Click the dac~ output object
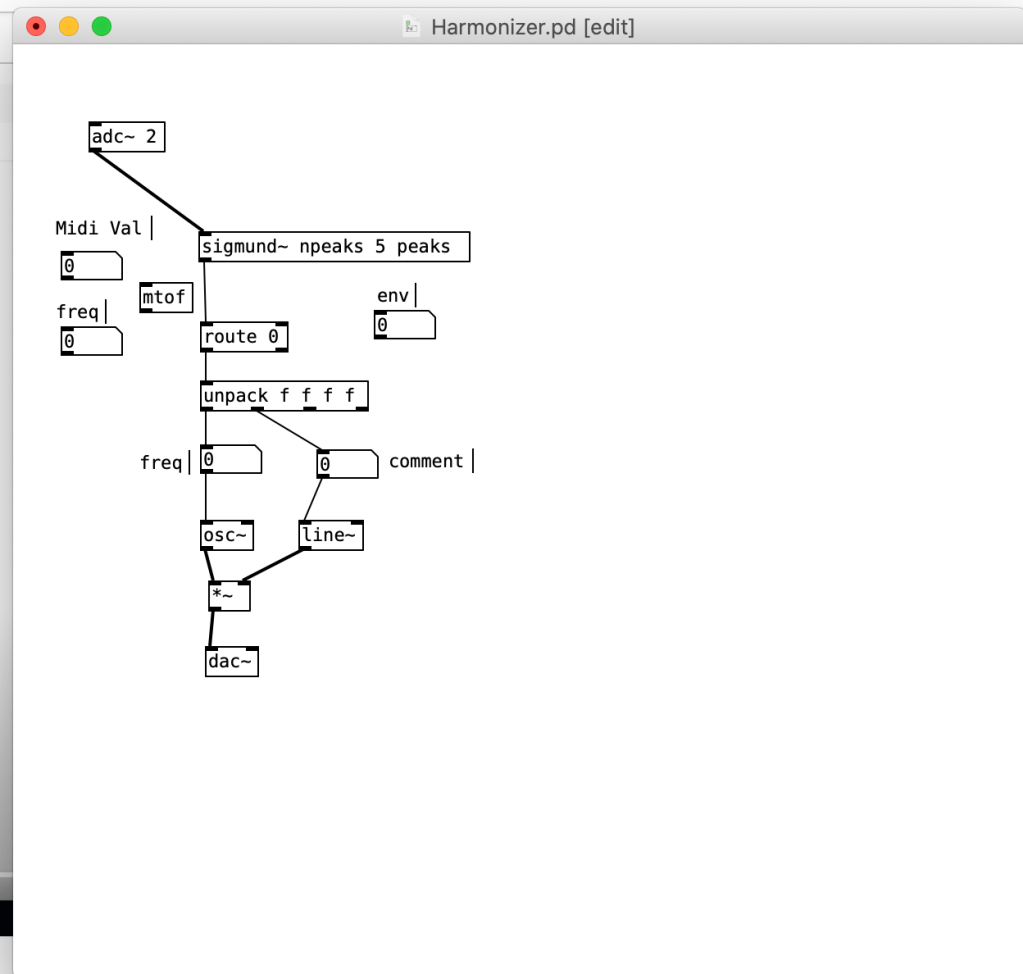Image resolution: width=1023 pixels, height=974 pixels. point(231,662)
